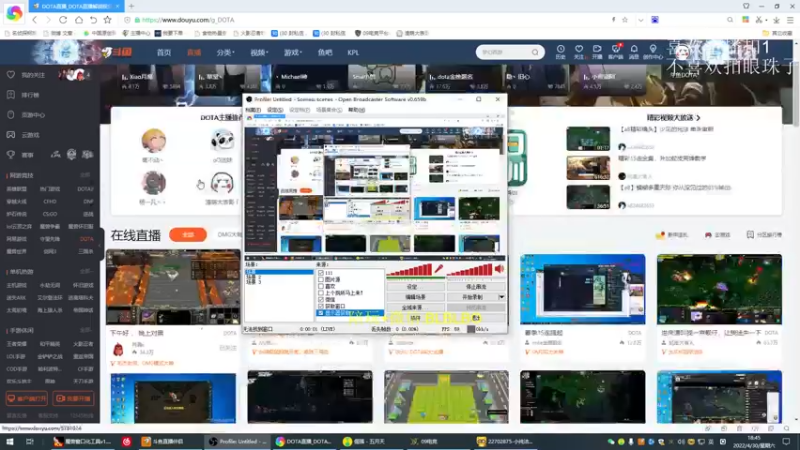Focus the Douyu search input field

click(x=503, y=52)
